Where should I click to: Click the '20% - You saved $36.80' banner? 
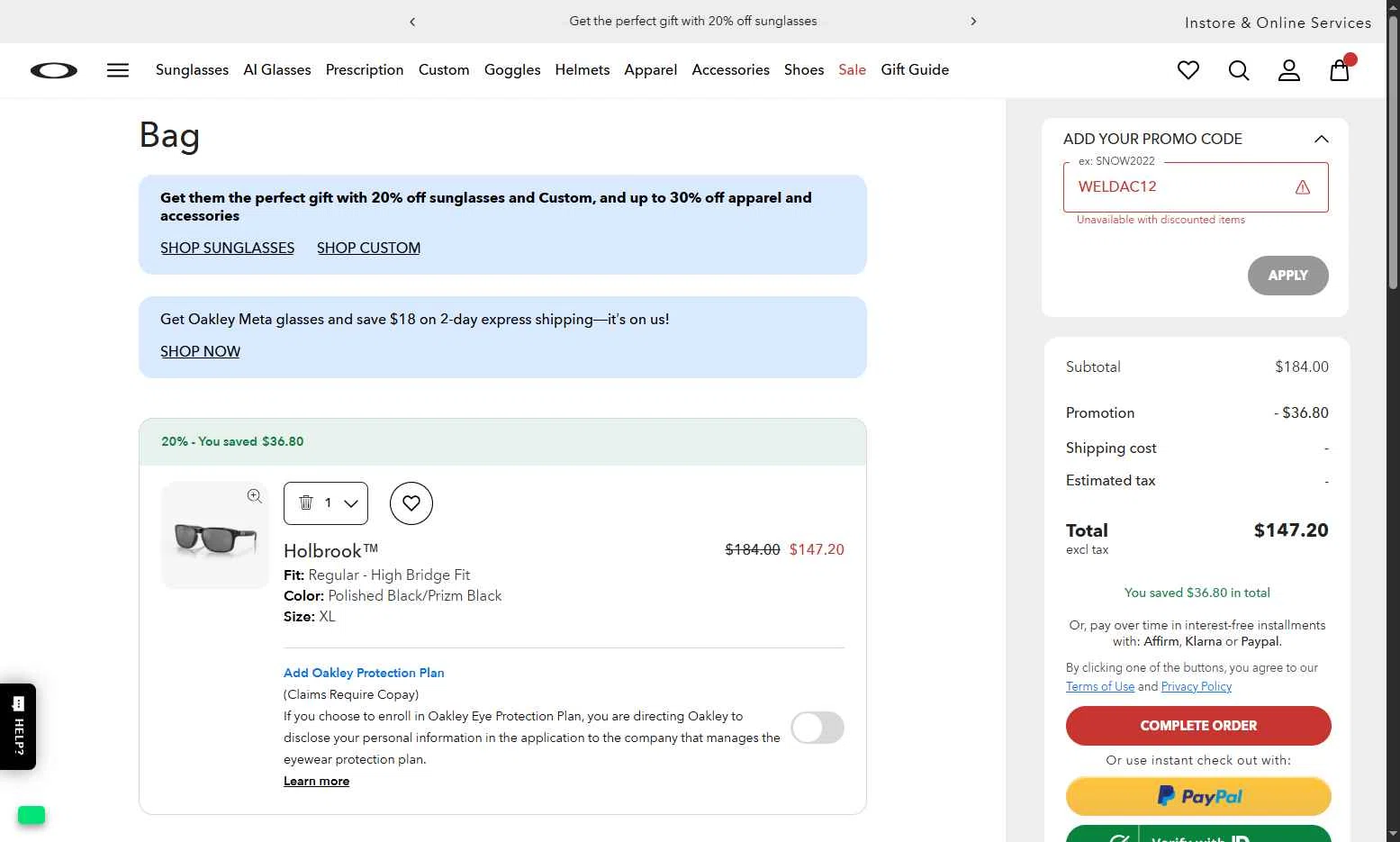(502, 442)
